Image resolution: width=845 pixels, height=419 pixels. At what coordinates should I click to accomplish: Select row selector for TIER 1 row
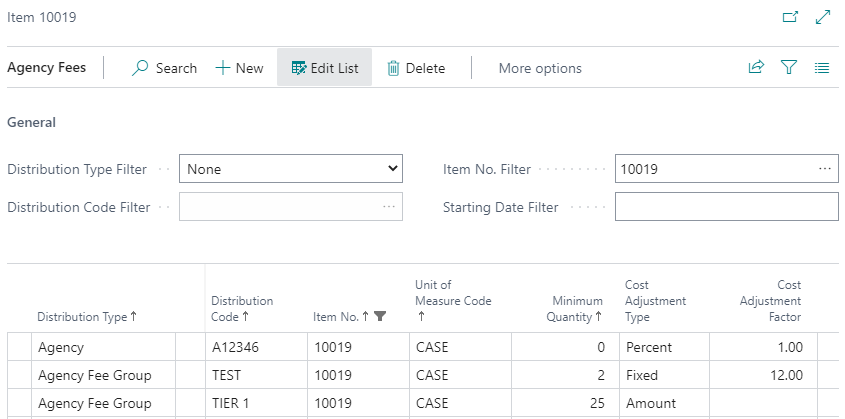[19, 404]
